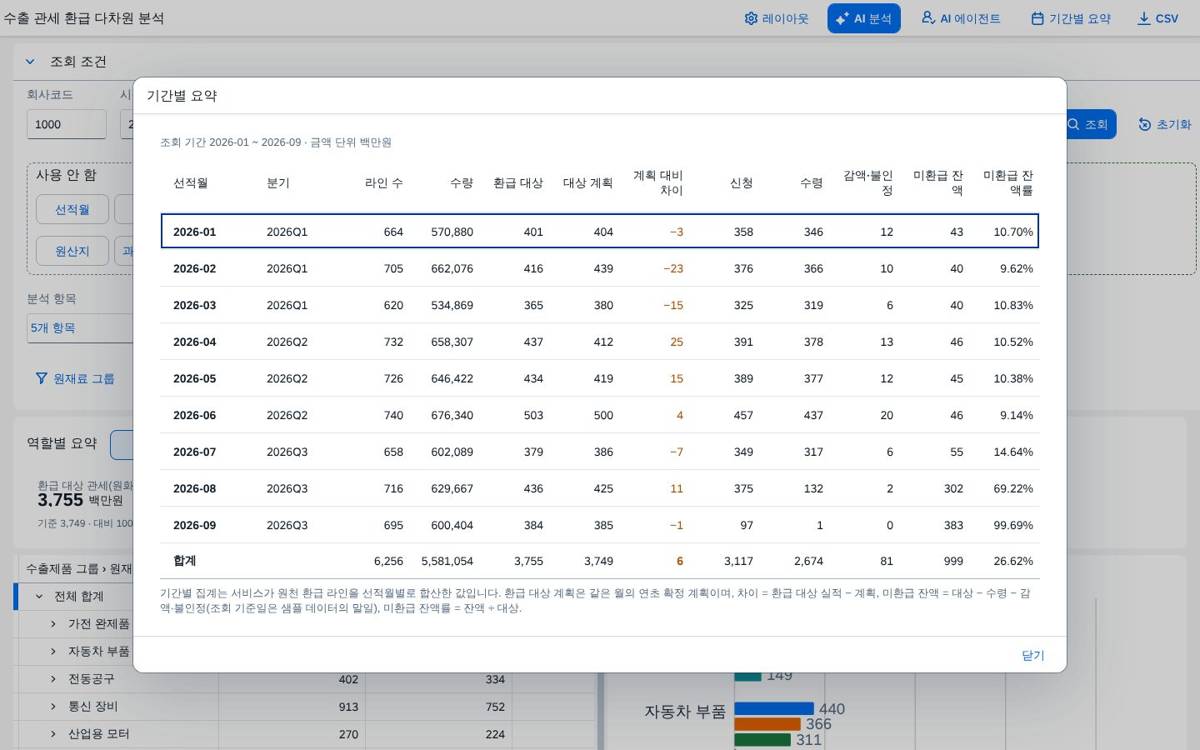Click the 회사코드 input field showing 1000
This screenshot has width=1200, height=750.
coord(66,124)
